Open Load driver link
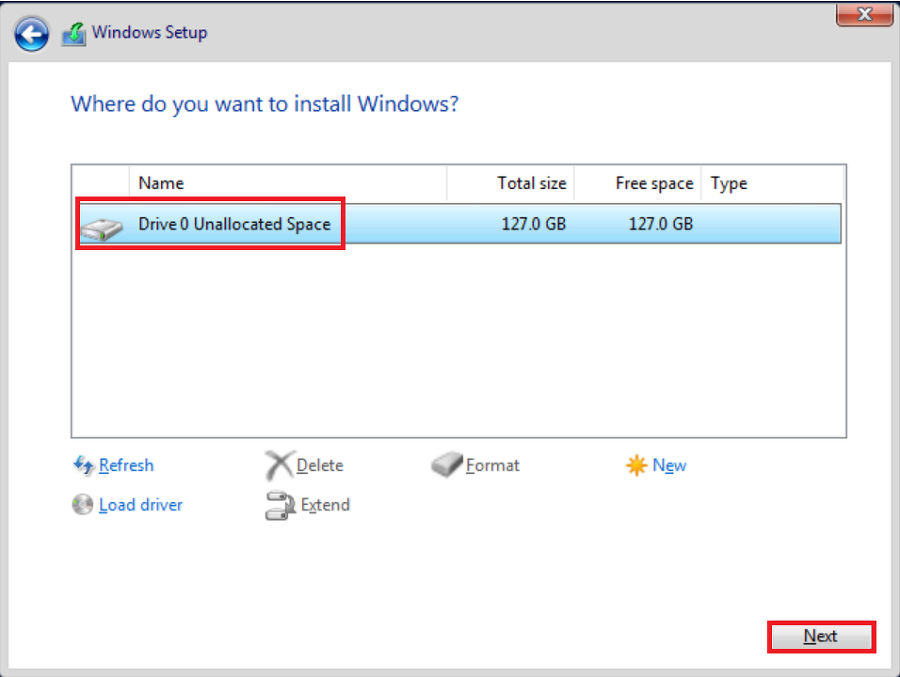This screenshot has height=677, width=900. click(141, 505)
